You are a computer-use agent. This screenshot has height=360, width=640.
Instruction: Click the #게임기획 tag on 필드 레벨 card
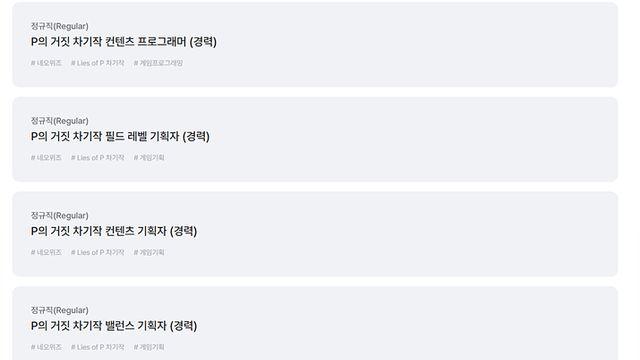click(x=149, y=158)
